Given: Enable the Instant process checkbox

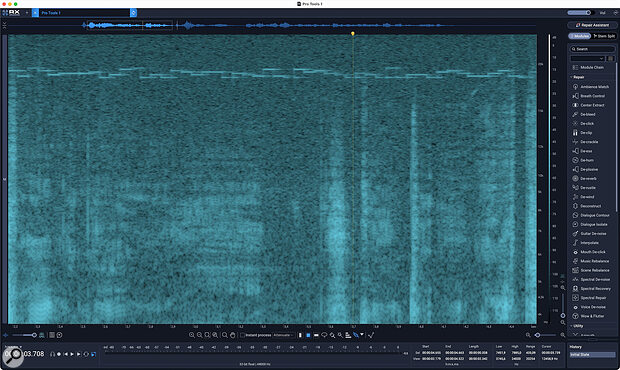Looking at the screenshot, I should pyautogui.click(x=242, y=335).
